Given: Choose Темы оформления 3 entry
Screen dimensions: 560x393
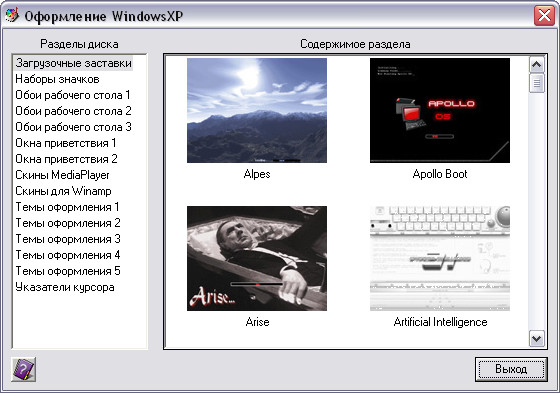Looking at the screenshot, I should [68, 239].
